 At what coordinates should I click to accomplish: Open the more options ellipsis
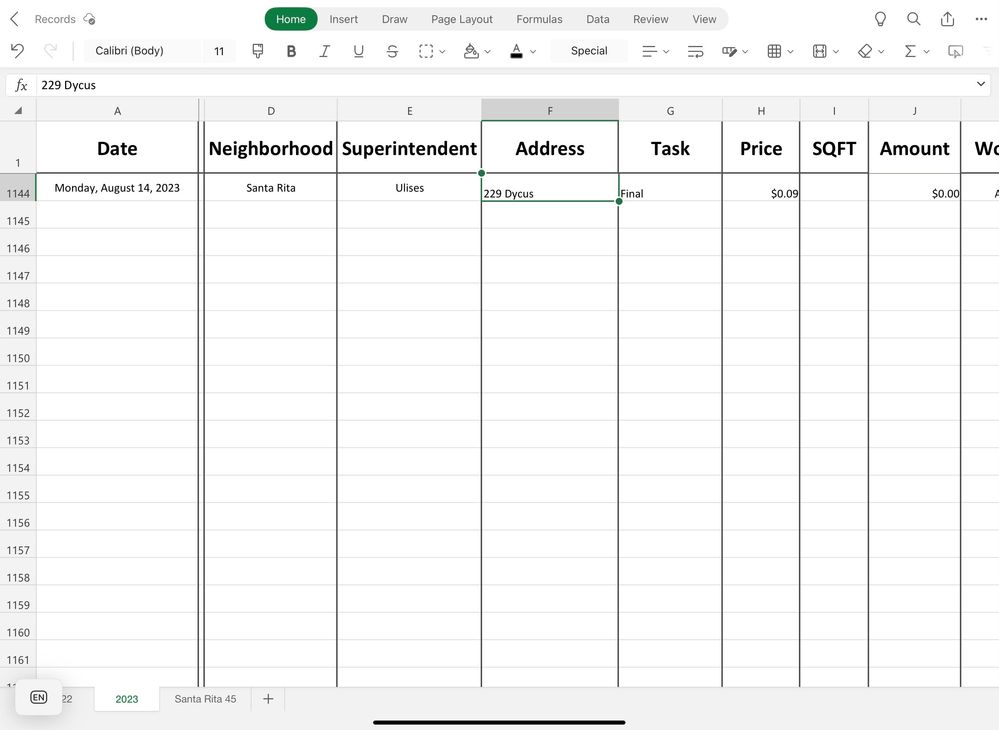(981, 19)
